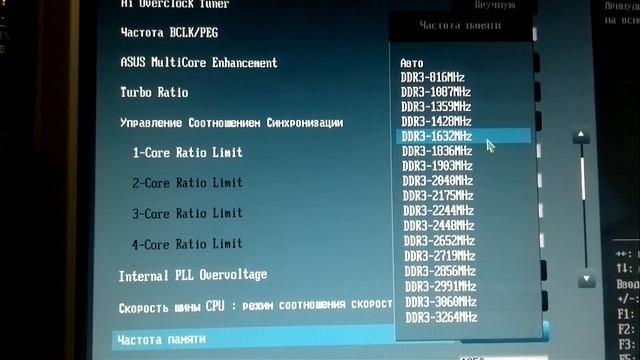Viewport: 640px width, 360px height.
Task: Select 4-Core Ratio Limit
Action: point(187,244)
